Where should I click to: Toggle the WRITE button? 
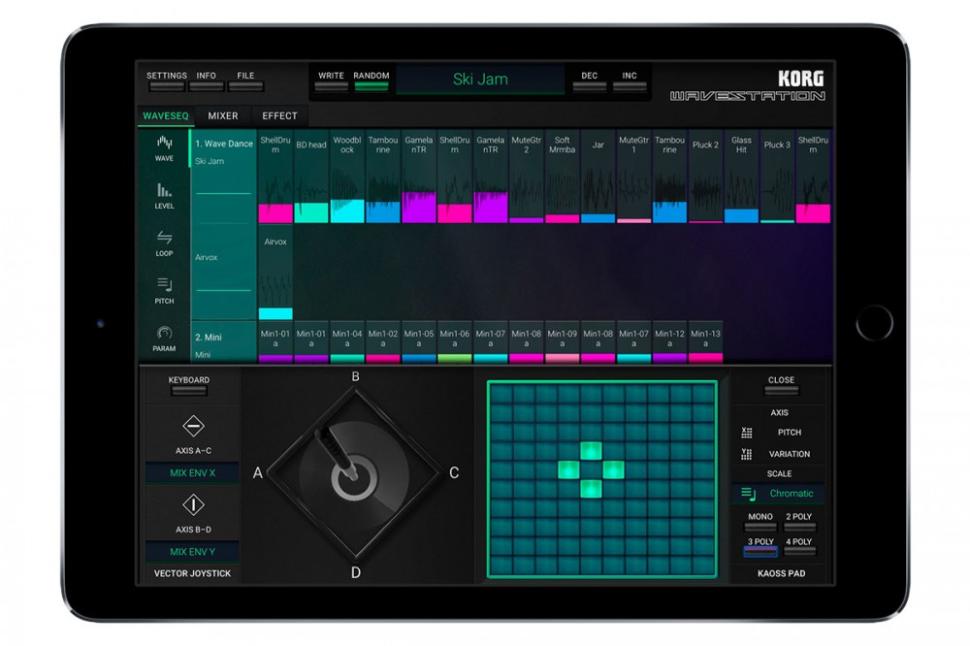coord(331,80)
